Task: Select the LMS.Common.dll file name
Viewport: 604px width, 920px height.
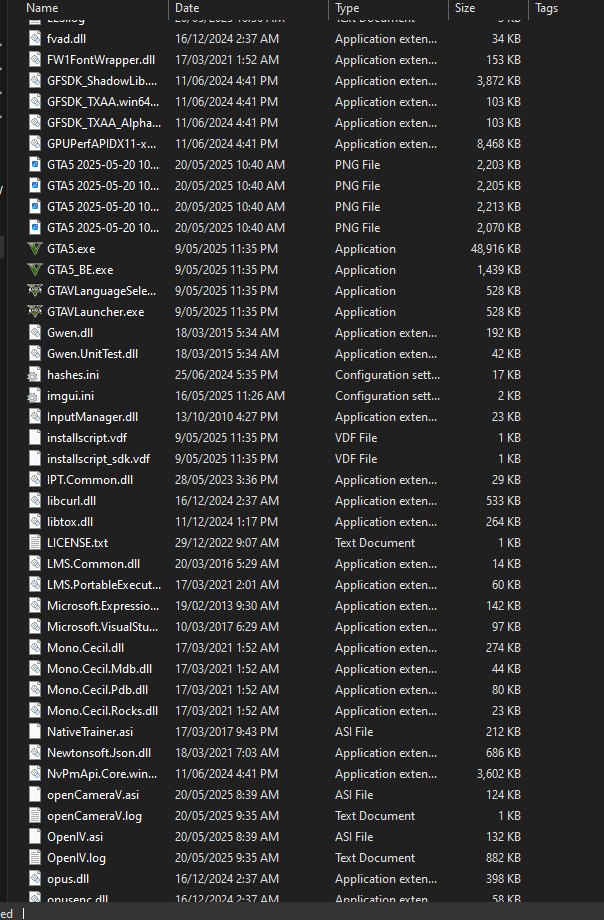Action: [x=93, y=564]
